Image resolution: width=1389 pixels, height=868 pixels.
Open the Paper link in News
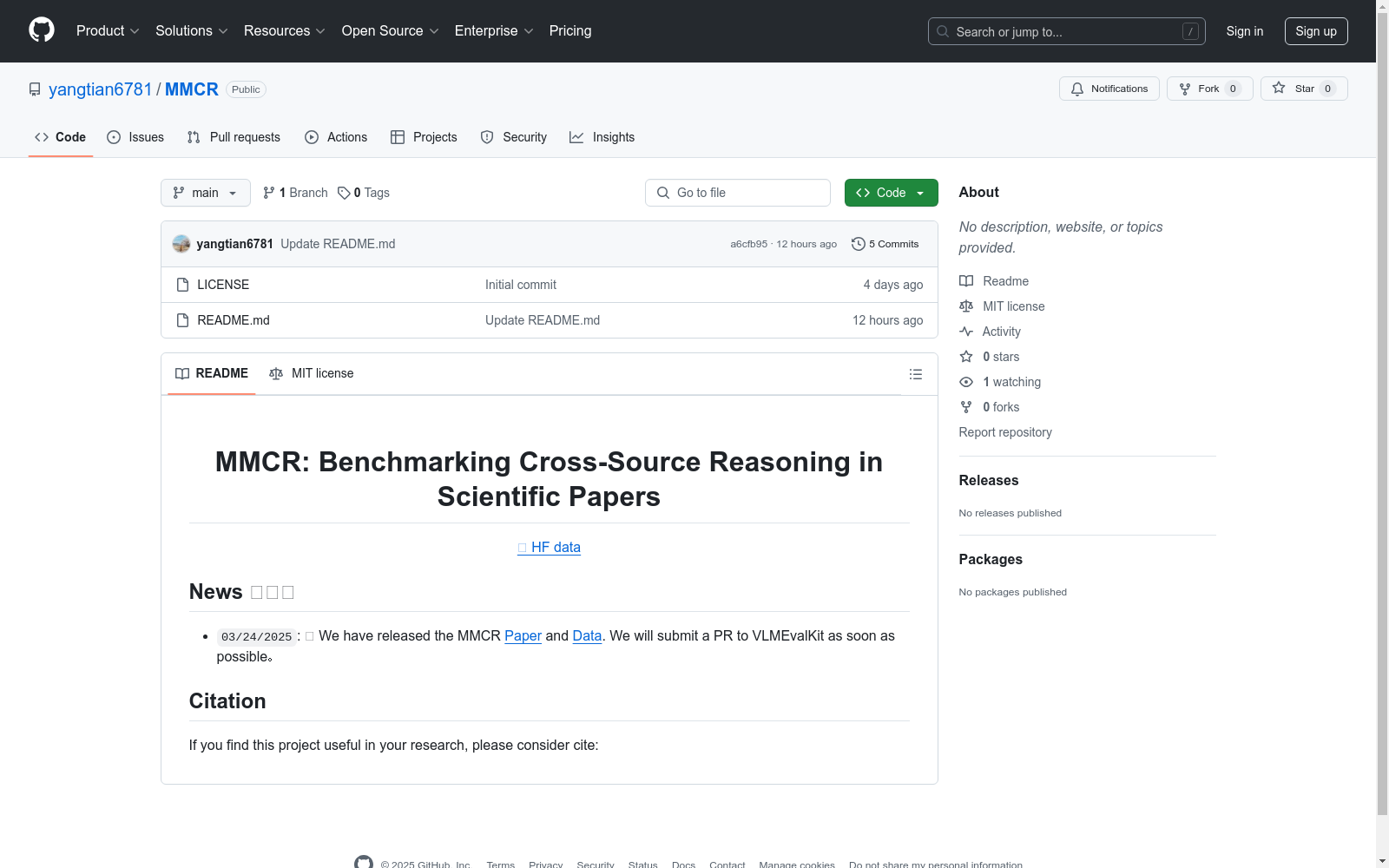pyautogui.click(x=523, y=635)
